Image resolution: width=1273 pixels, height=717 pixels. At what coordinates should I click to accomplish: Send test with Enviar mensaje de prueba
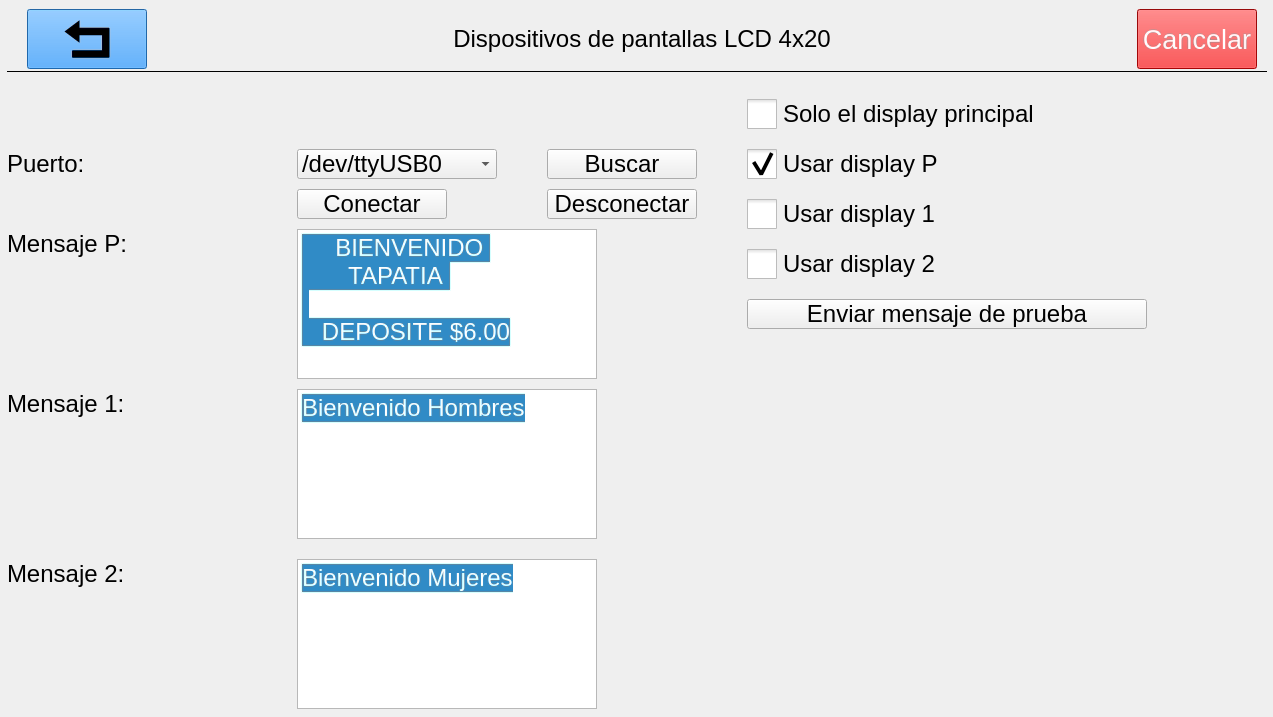pyautogui.click(x=946, y=314)
